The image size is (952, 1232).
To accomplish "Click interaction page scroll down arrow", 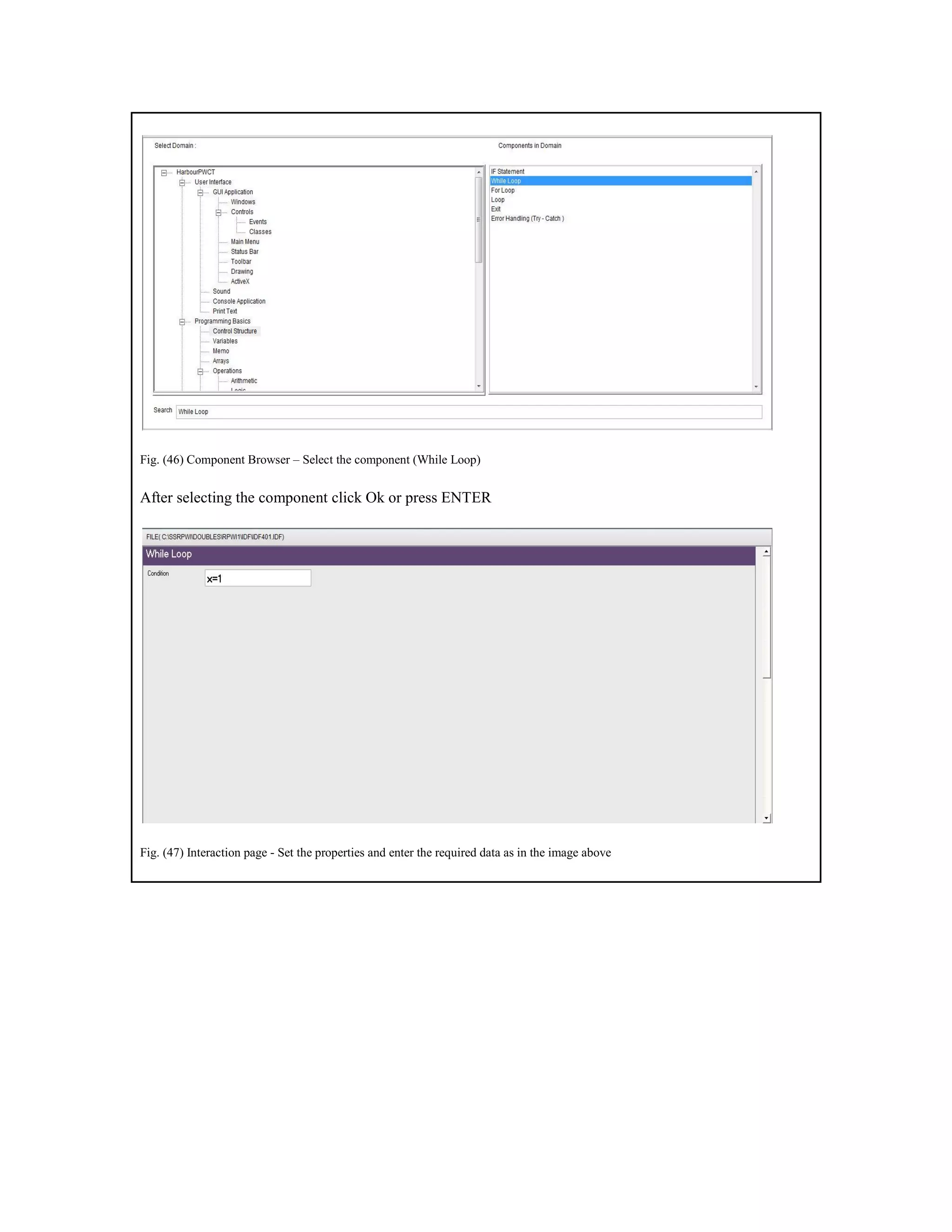I will pyautogui.click(x=767, y=818).
